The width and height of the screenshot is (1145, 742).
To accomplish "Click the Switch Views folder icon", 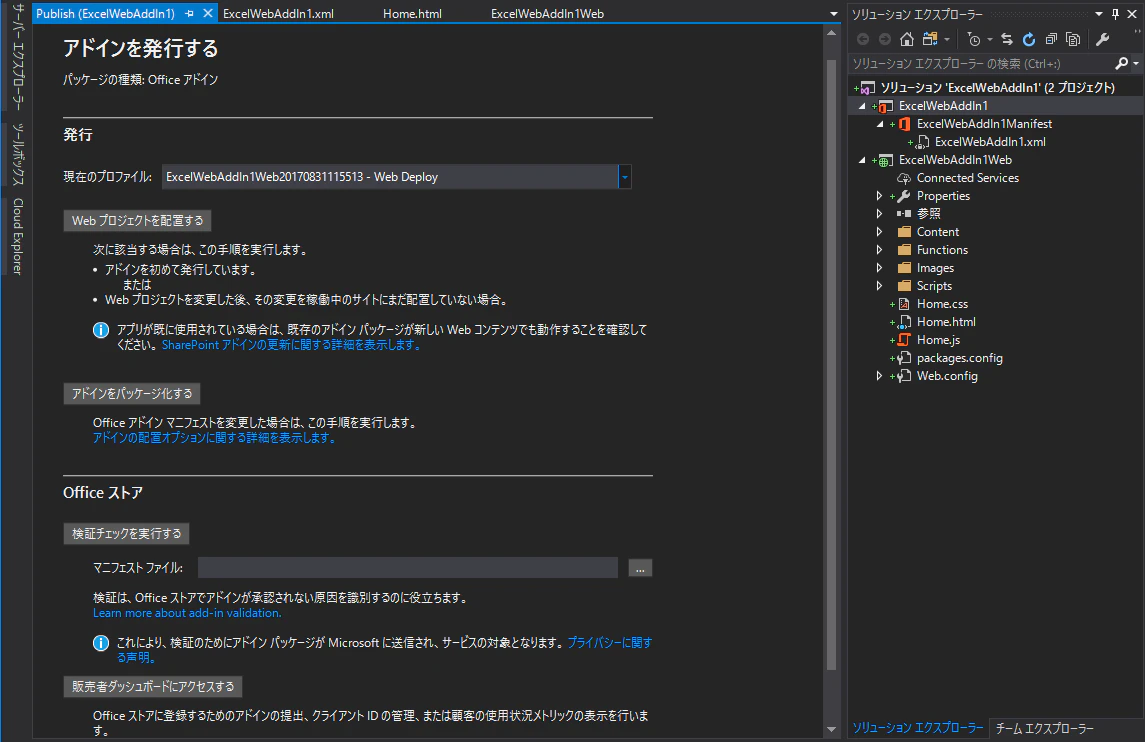I will pyautogui.click(x=930, y=39).
